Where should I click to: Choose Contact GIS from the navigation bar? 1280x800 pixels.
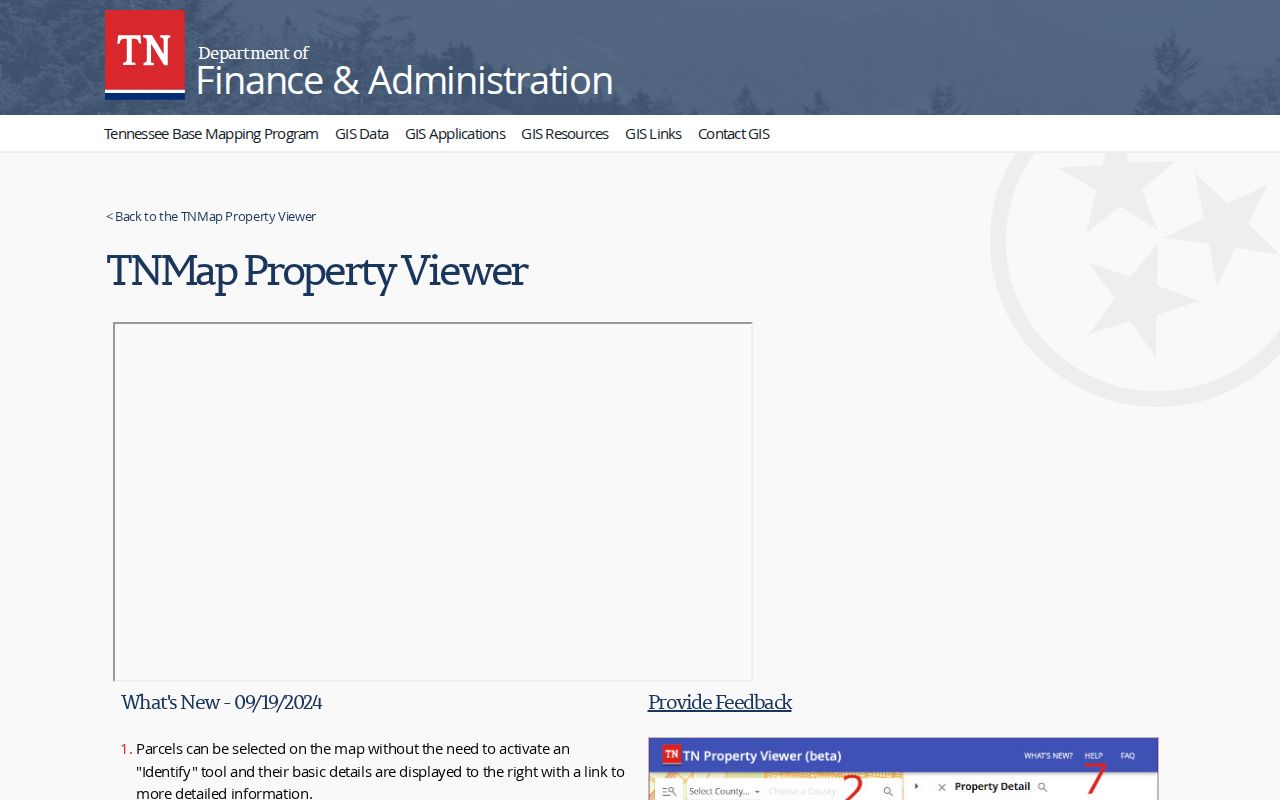coord(734,134)
